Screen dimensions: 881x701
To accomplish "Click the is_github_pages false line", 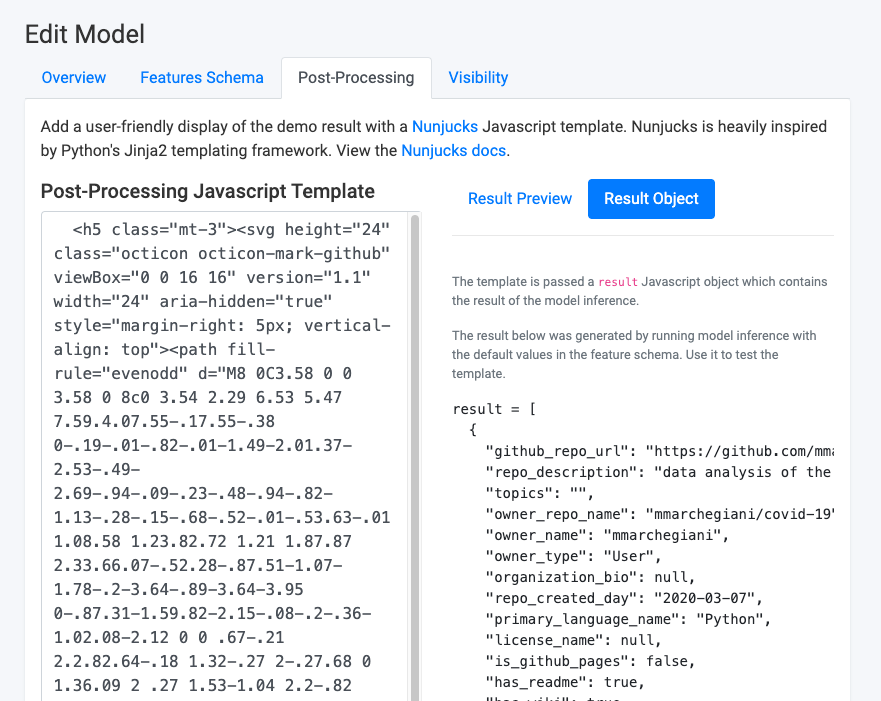I will pos(590,661).
